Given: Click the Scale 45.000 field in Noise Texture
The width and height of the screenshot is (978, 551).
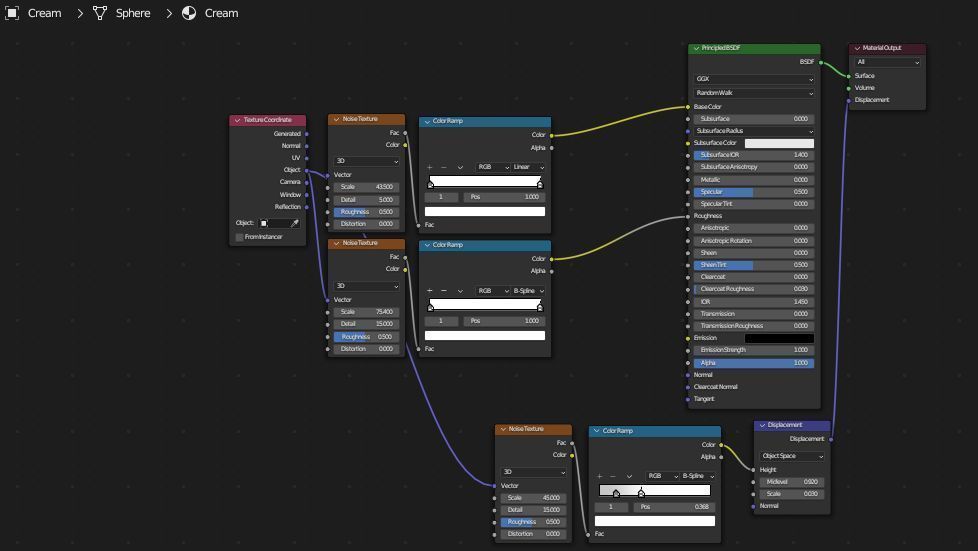Looking at the screenshot, I should click(533, 498).
